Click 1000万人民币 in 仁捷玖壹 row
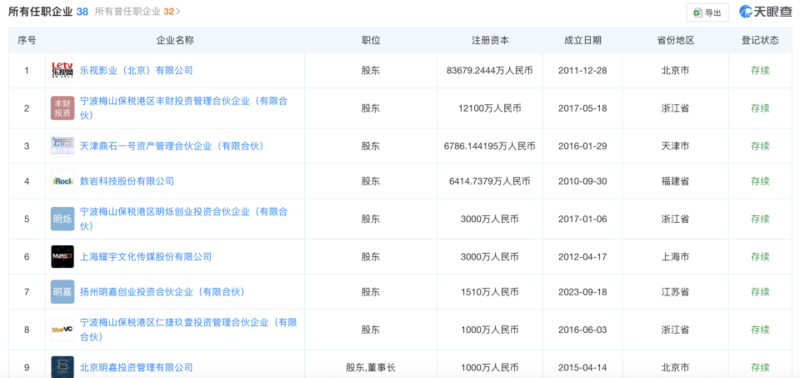 [x=490, y=330]
